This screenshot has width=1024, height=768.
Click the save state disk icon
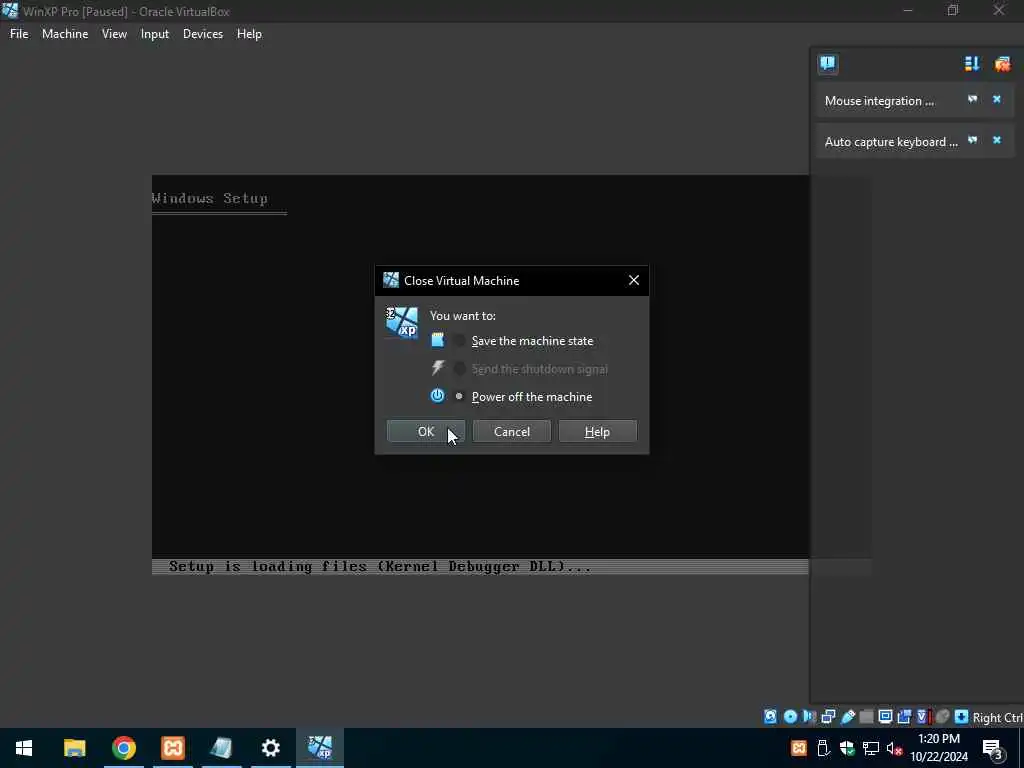[438, 340]
